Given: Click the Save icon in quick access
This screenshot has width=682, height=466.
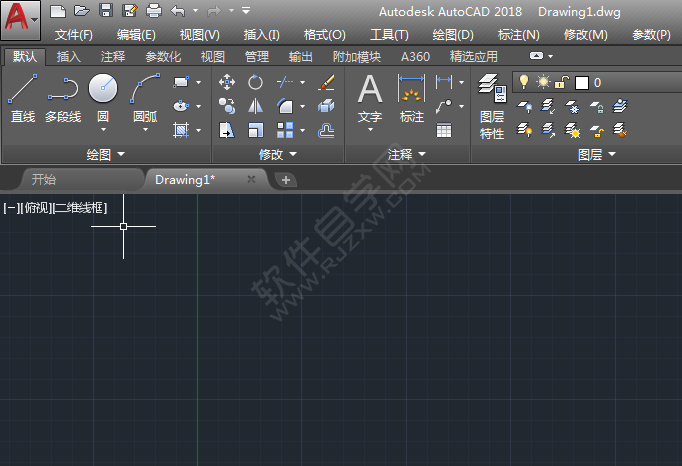Looking at the screenshot, I should [106, 10].
